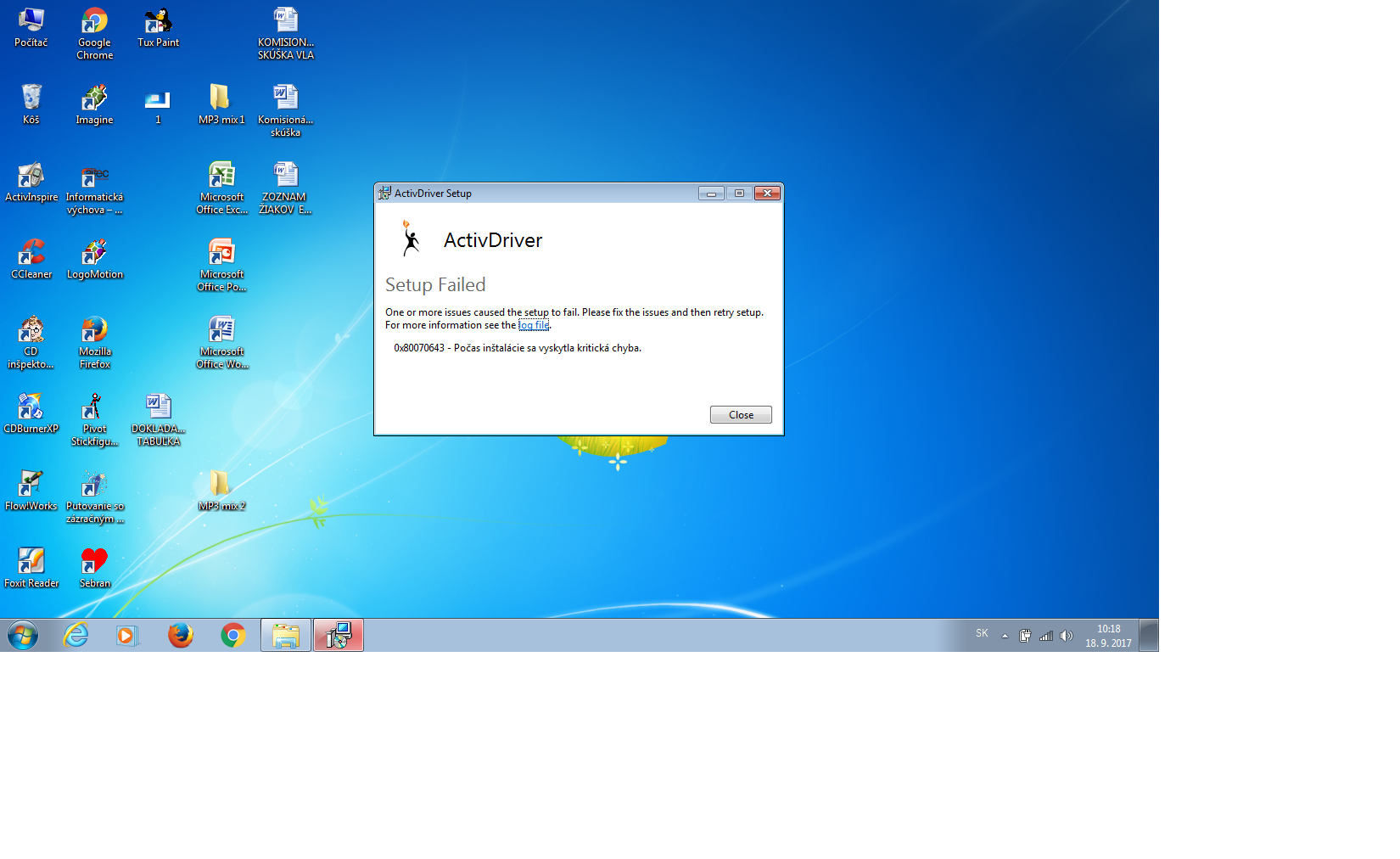This screenshot has height=859, width=1400.
Task: Select the Imagine desktop shortcut
Action: point(95,104)
